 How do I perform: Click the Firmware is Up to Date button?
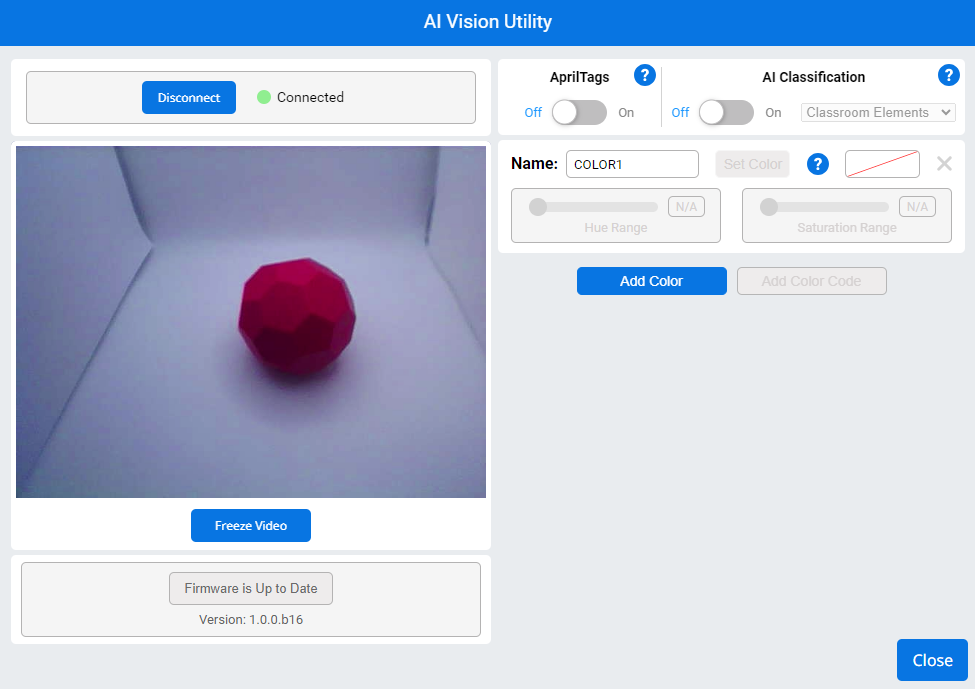tap(250, 588)
